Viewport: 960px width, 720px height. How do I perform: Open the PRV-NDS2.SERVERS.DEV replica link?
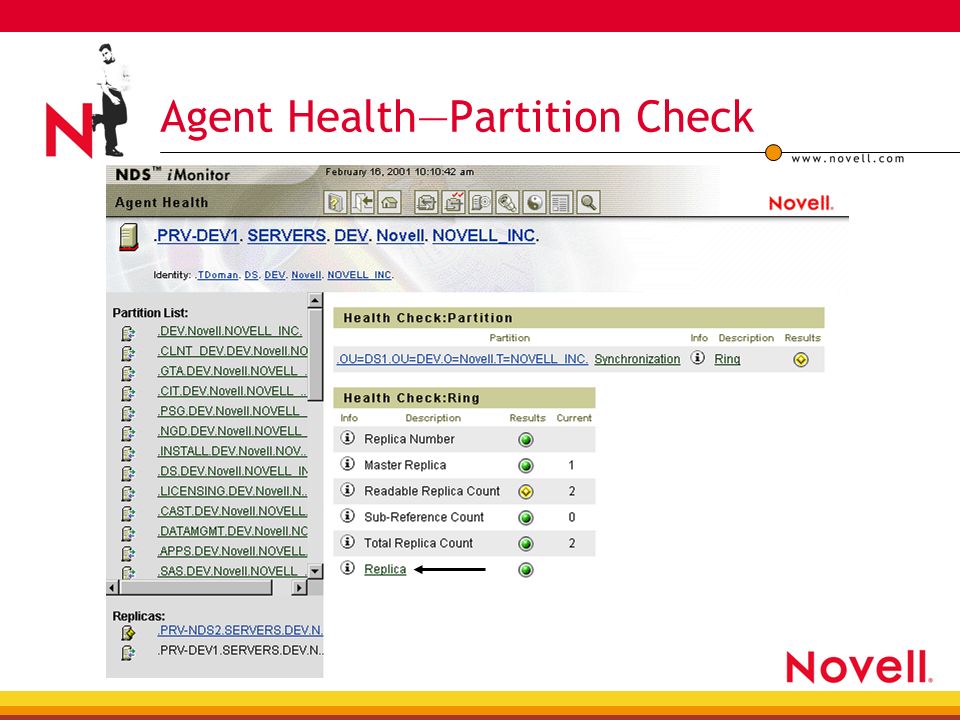point(239,630)
